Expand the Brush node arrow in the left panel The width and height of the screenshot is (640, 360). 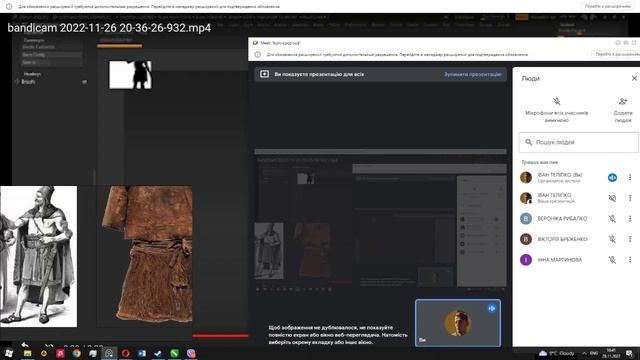(x=17, y=82)
